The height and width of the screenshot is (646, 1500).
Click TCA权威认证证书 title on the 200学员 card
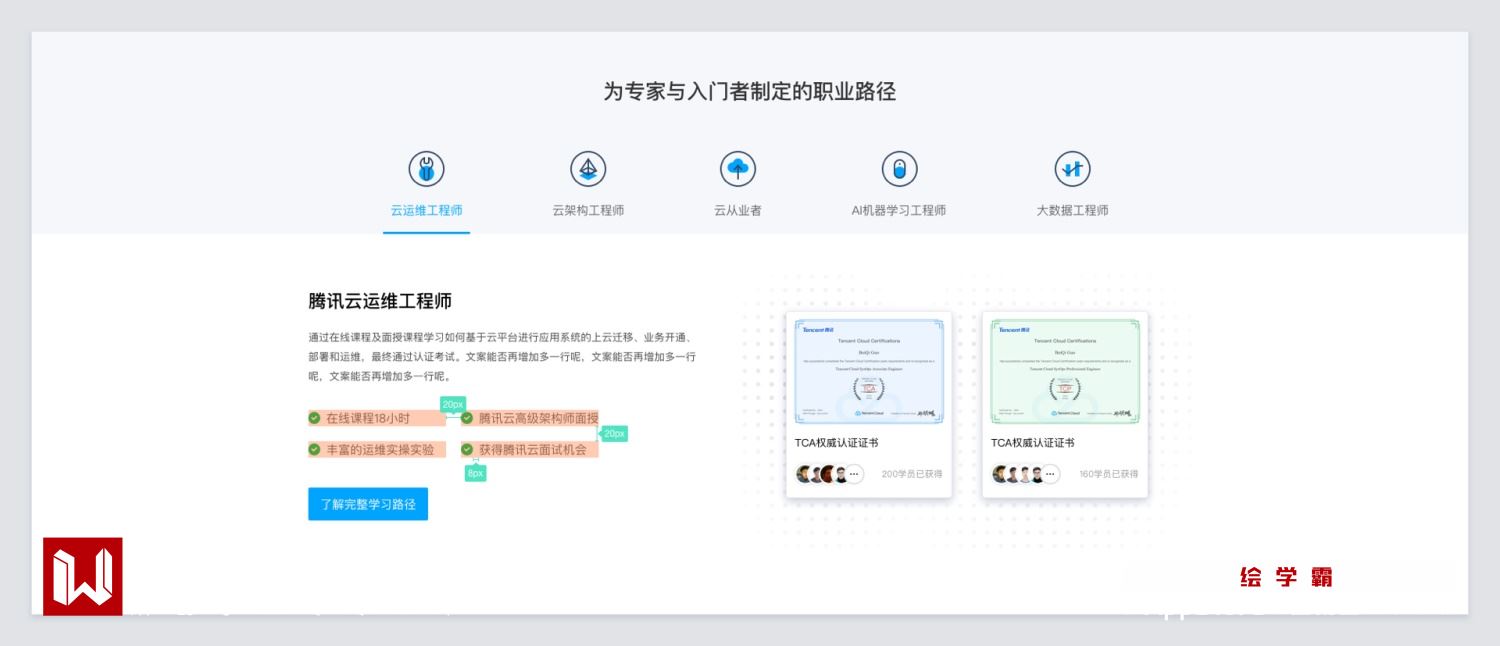[837, 442]
